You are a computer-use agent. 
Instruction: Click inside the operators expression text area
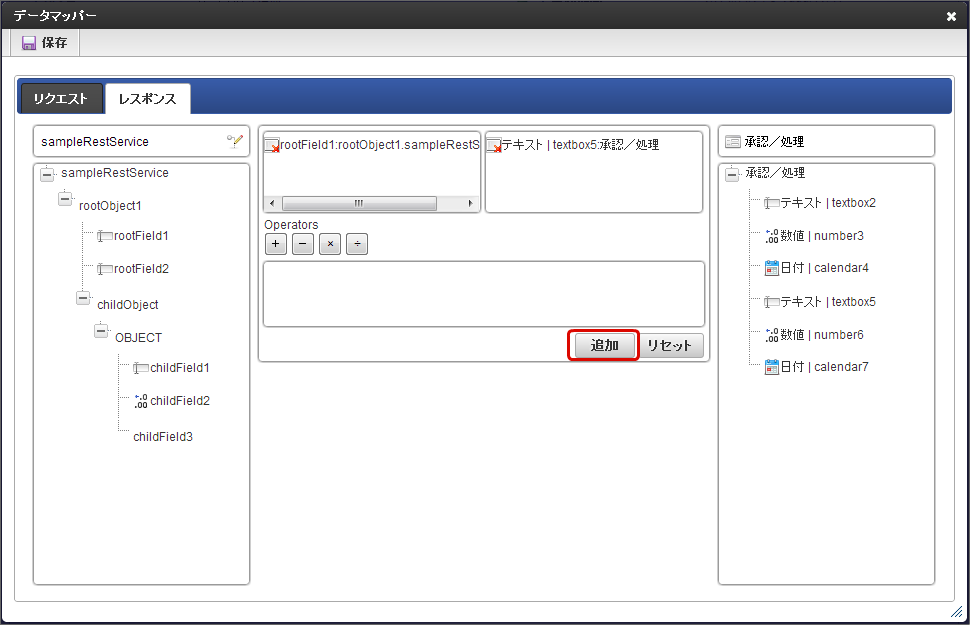point(484,294)
